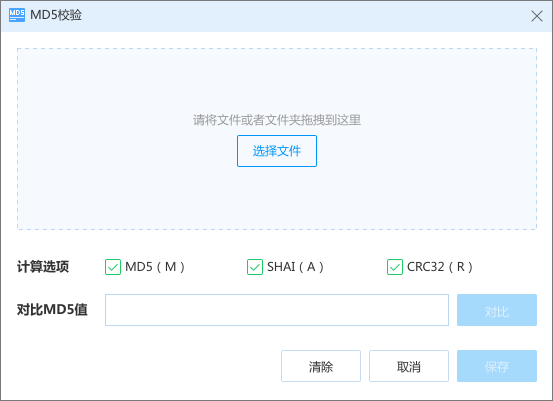Click the MD5 app icon in title bar
The width and height of the screenshot is (553, 401).
coord(17,15)
